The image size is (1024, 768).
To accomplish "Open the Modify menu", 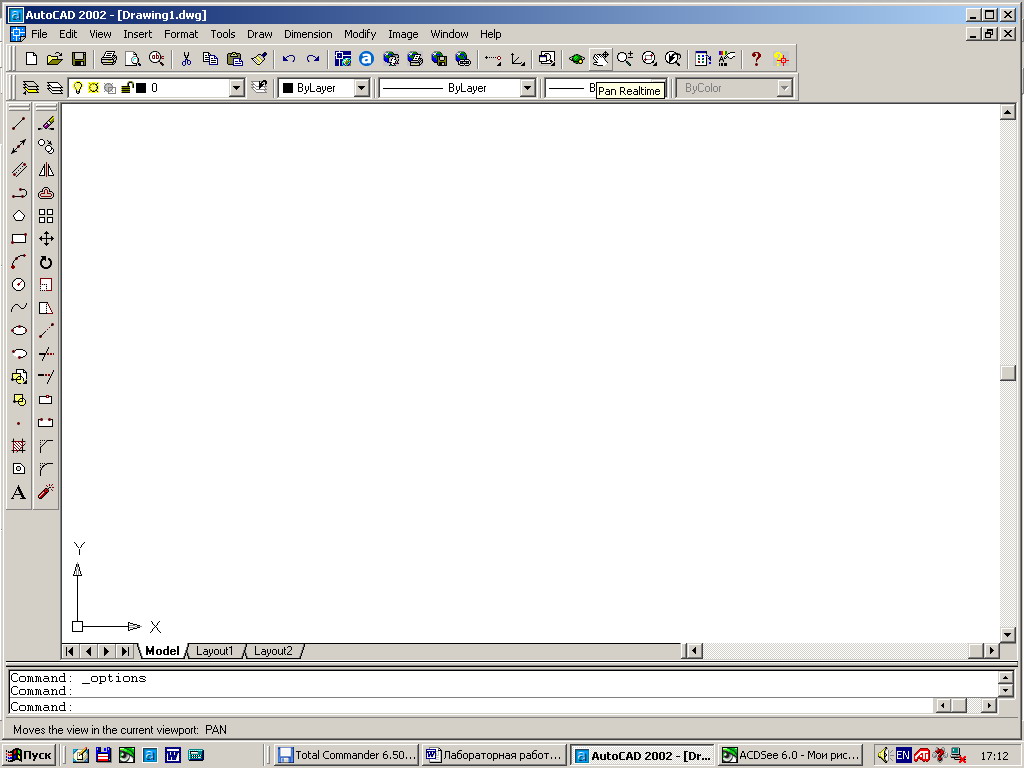I will [360, 34].
